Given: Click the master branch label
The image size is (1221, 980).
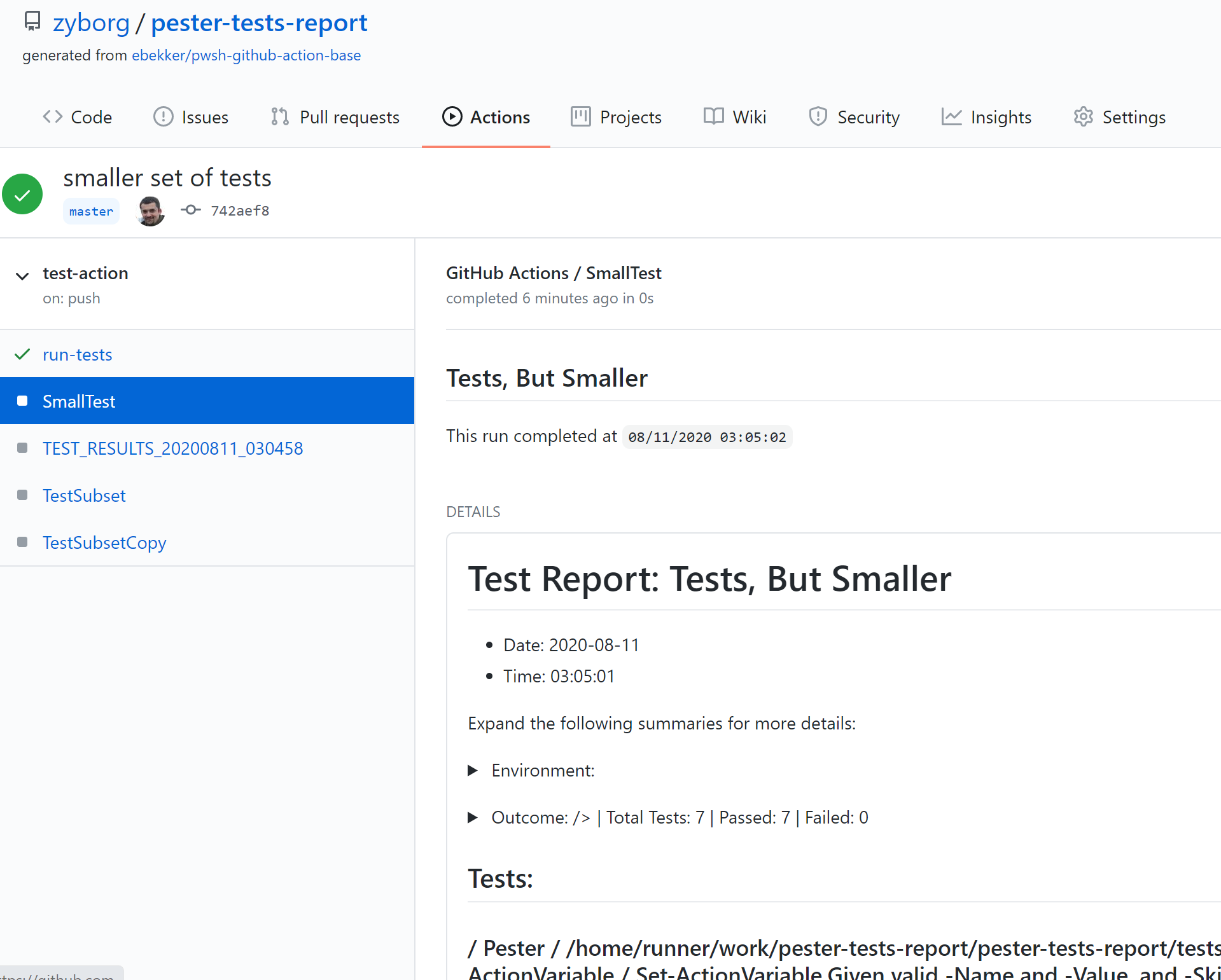Looking at the screenshot, I should [x=91, y=211].
